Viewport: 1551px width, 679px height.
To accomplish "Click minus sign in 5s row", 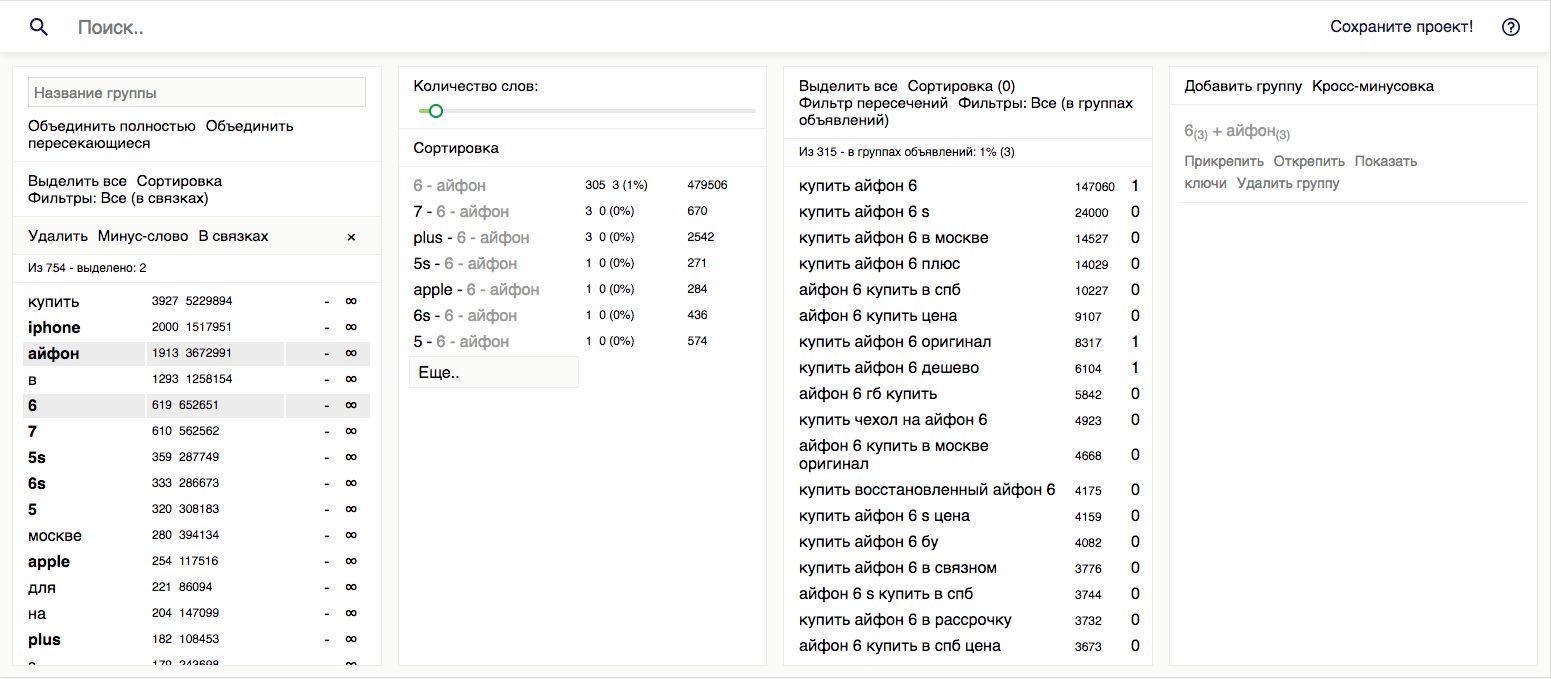I will pyautogui.click(x=326, y=457).
